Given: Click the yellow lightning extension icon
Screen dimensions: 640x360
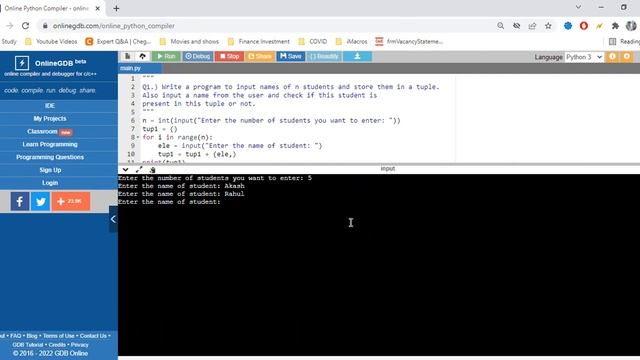Looking at the screenshot, I should tap(600, 26).
